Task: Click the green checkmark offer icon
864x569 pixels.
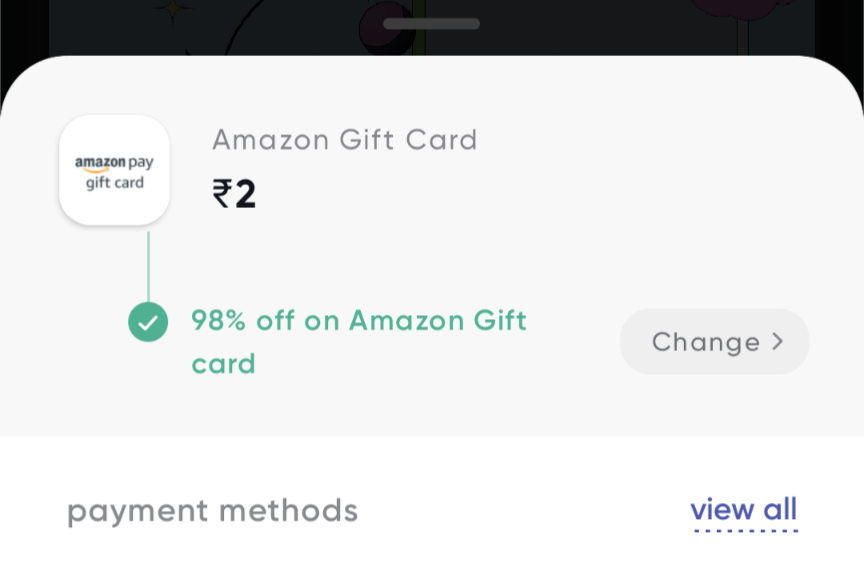Action: (148, 322)
